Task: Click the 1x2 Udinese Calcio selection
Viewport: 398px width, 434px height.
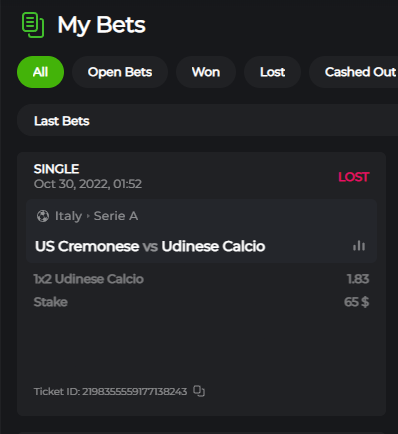Action: click(x=89, y=279)
